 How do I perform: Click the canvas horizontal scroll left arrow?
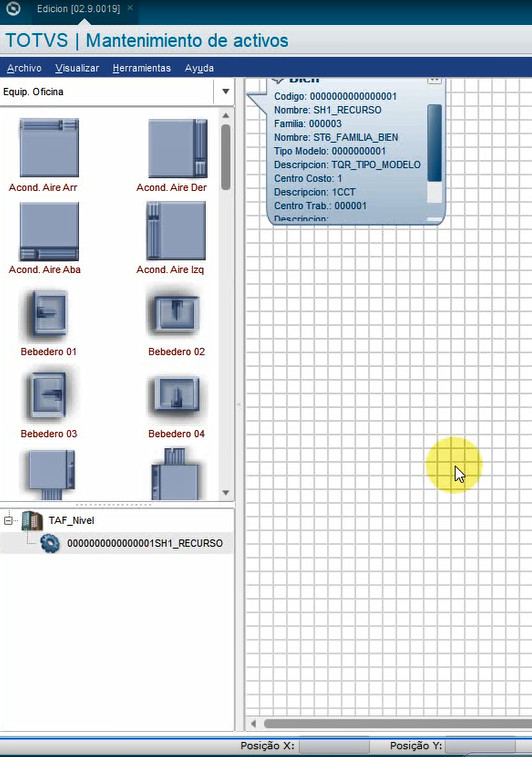click(253, 723)
